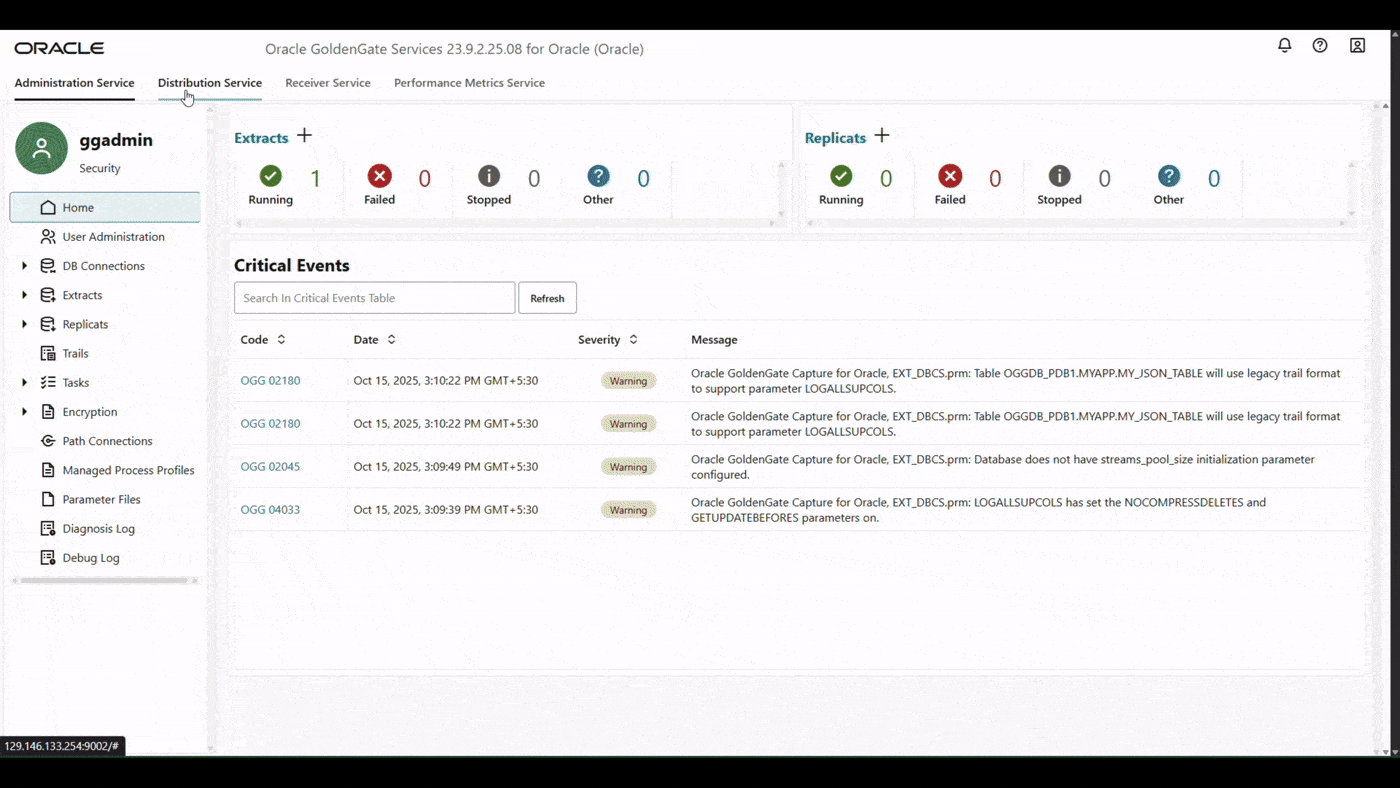
Task: Expand the Tasks tree node
Action: tap(24, 382)
